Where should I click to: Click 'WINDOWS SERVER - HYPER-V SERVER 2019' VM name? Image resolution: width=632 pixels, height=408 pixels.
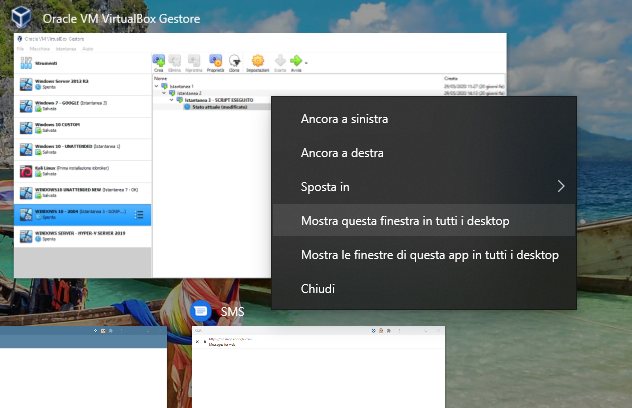(80, 233)
